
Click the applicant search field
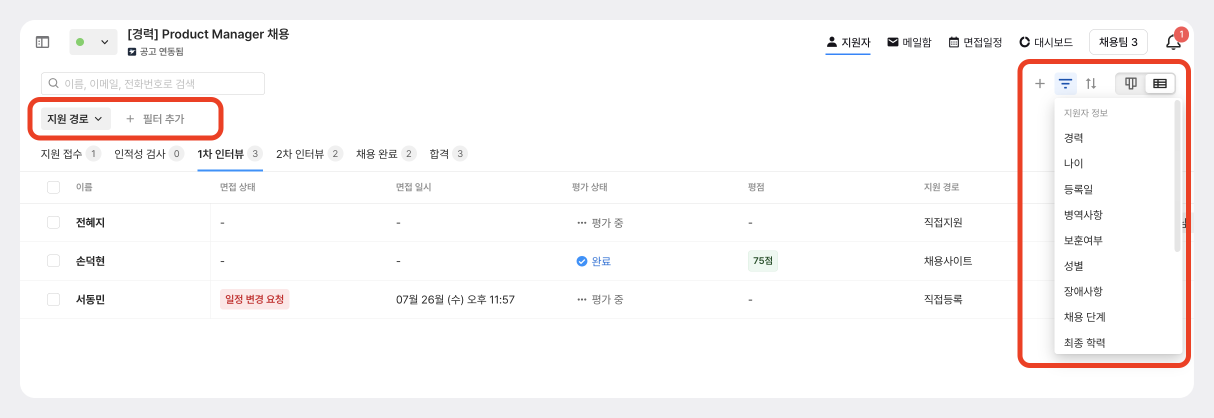[x=153, y=83]
